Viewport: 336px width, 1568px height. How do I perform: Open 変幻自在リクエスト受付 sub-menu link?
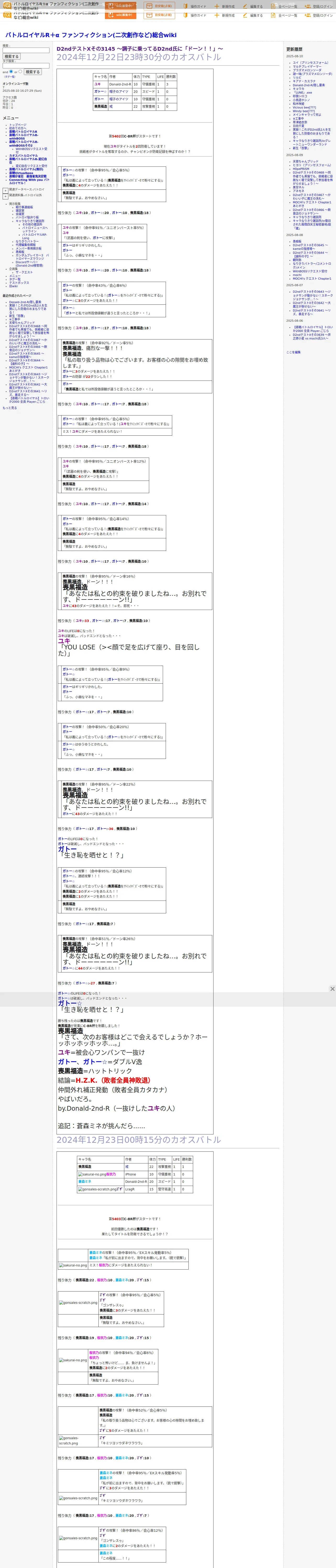tap(31, 166)
